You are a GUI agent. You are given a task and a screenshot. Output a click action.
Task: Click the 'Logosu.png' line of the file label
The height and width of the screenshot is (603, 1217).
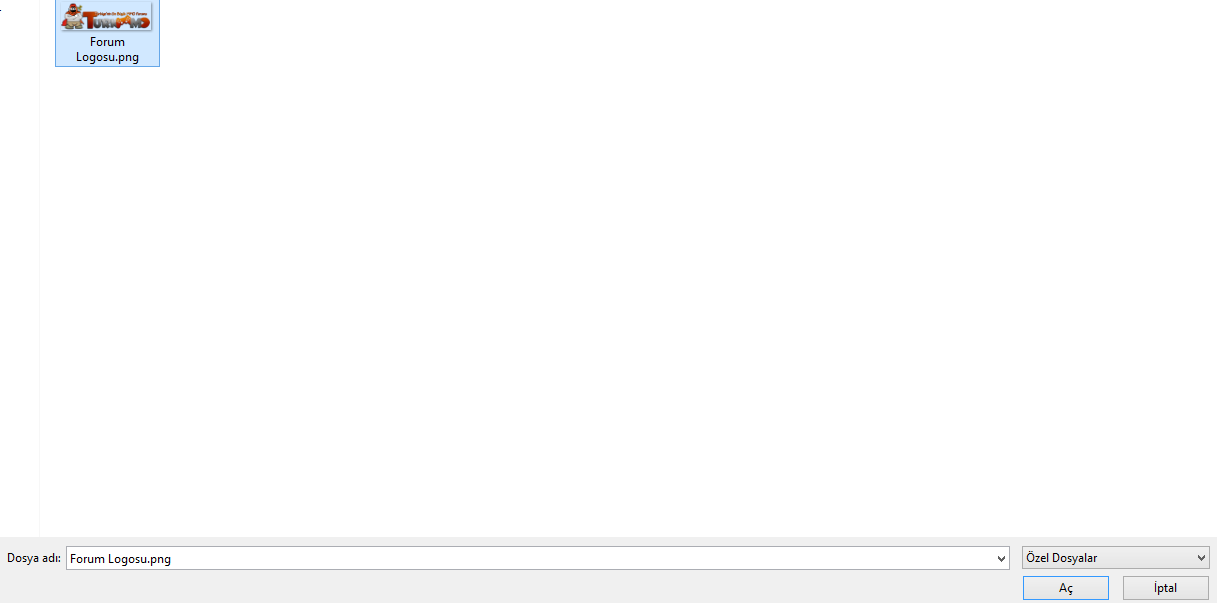(107, 57)
